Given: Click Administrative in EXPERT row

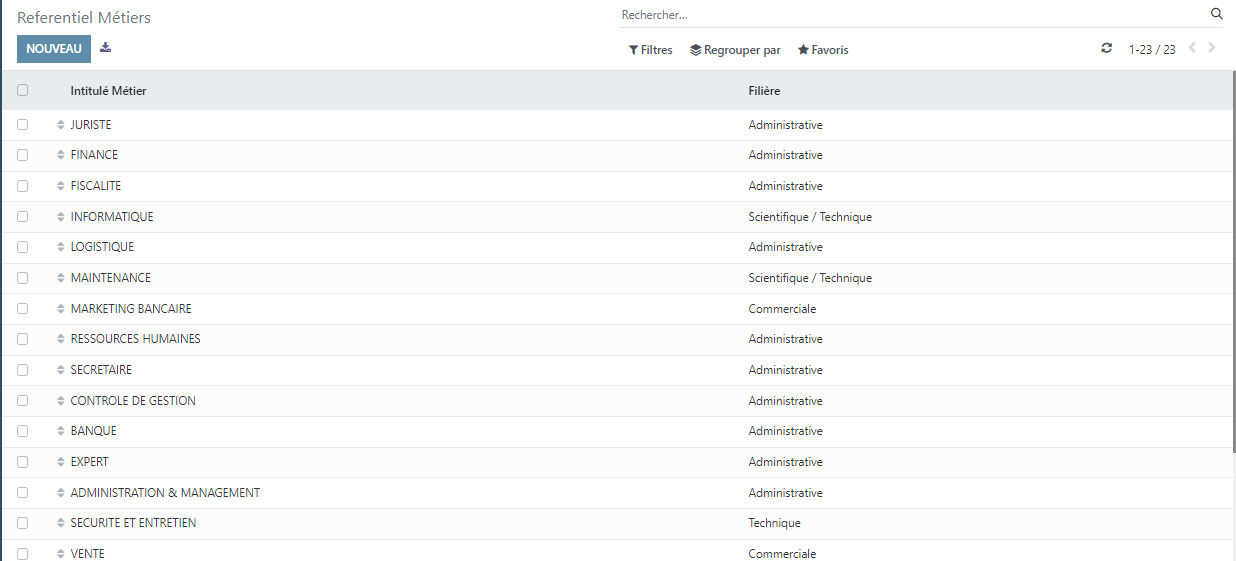Looking at the screenshot, I should tap(785, 462).
